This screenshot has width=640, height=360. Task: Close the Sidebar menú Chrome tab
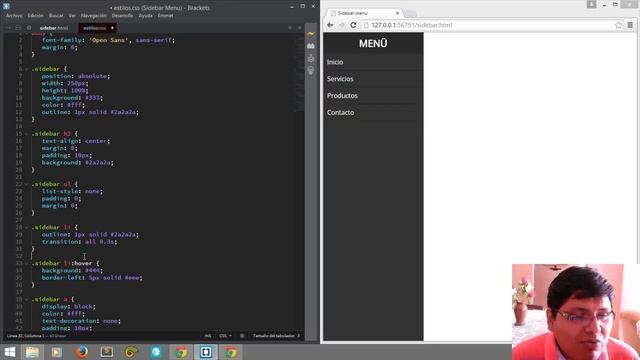[398, 13]
